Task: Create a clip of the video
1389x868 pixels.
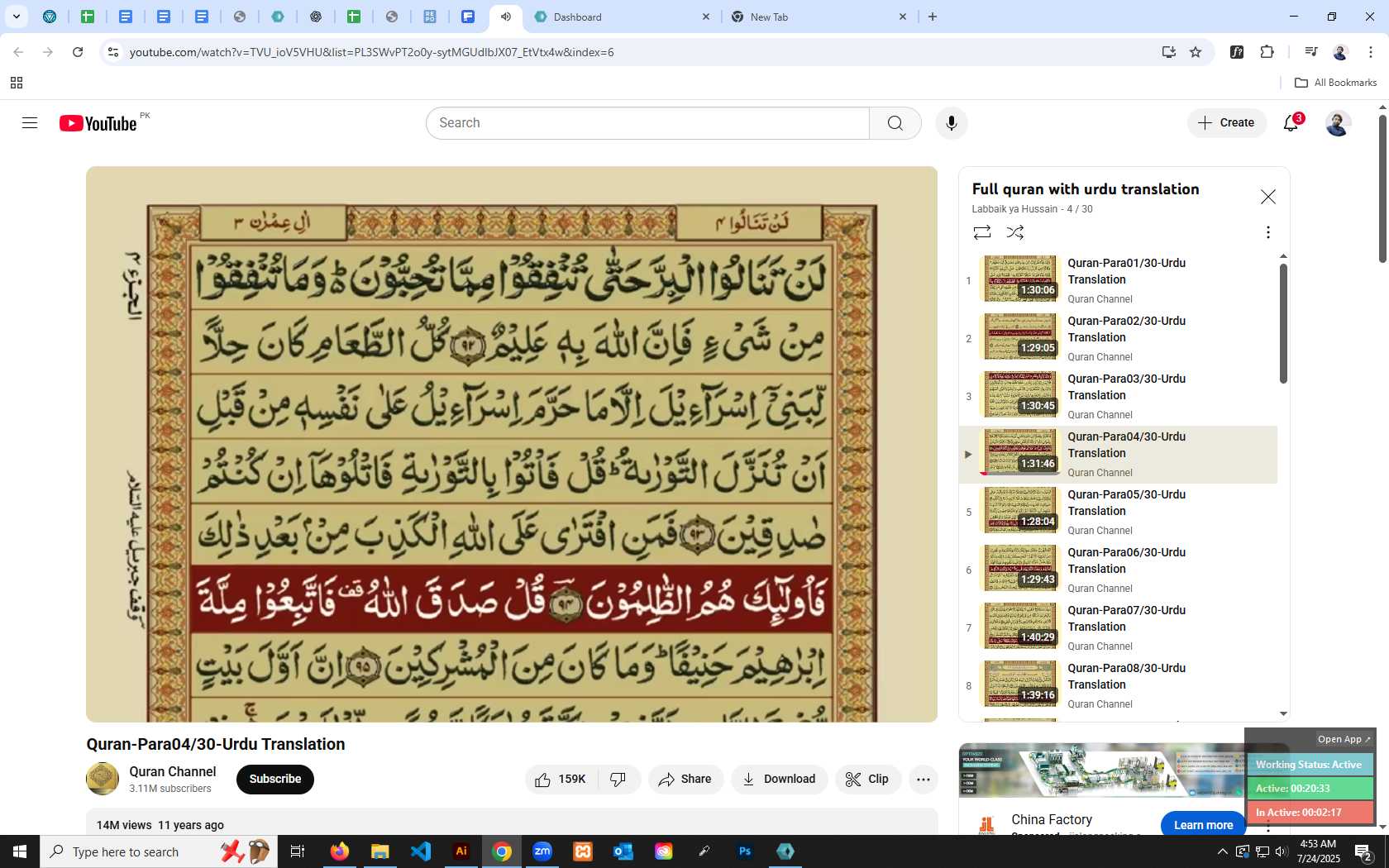Action: click(x=867, y=779)
